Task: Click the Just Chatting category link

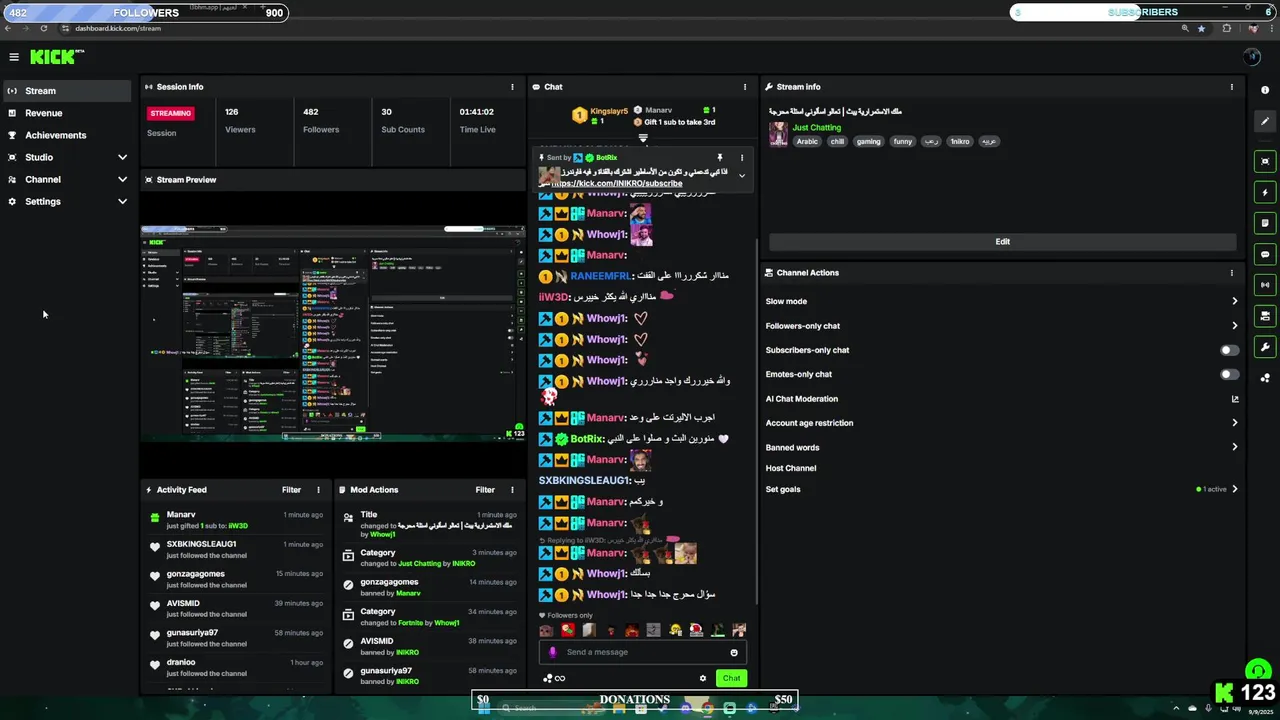Action: [x=817, y=128]
